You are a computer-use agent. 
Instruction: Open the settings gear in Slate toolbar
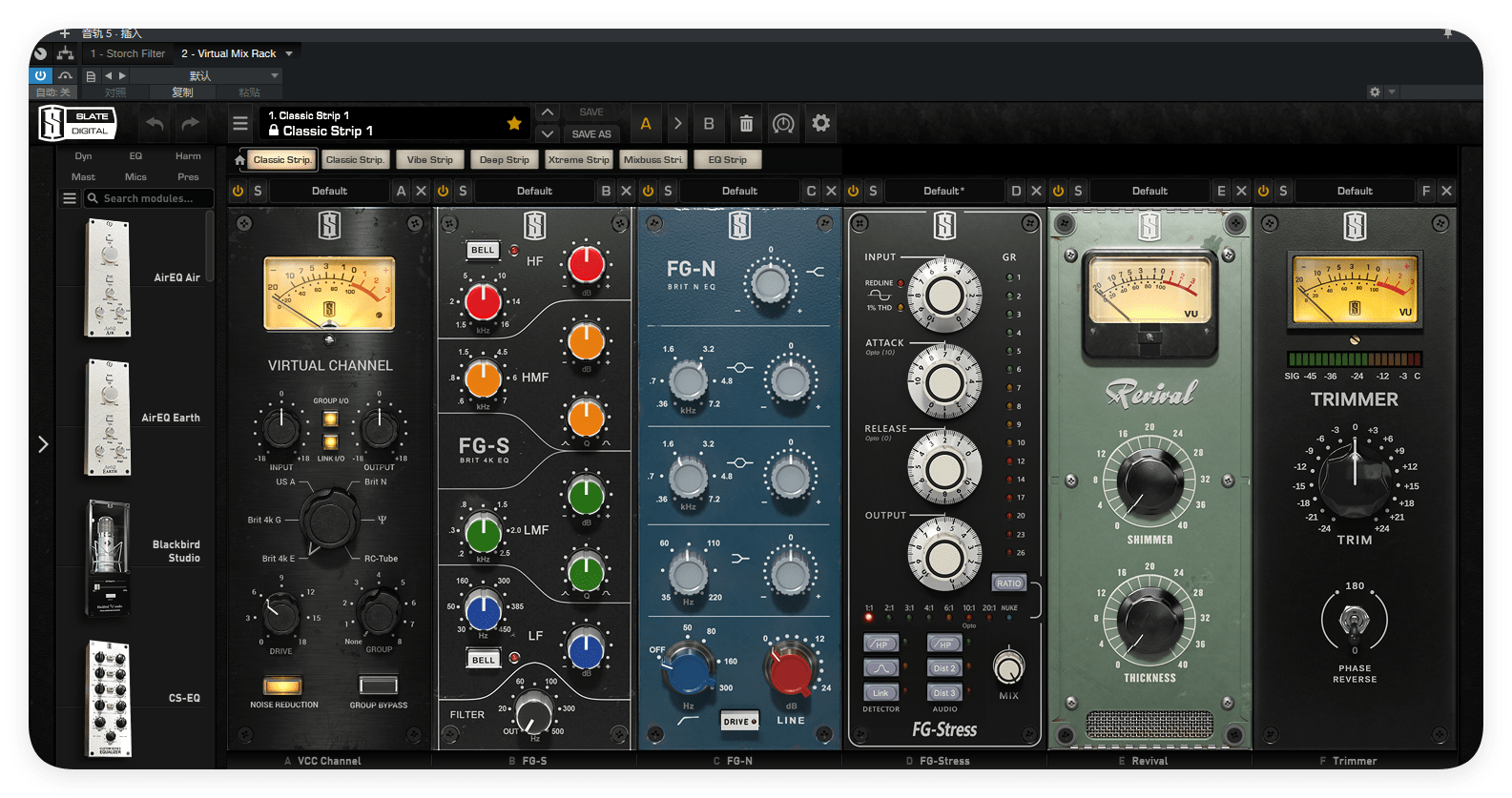[820, 123]
